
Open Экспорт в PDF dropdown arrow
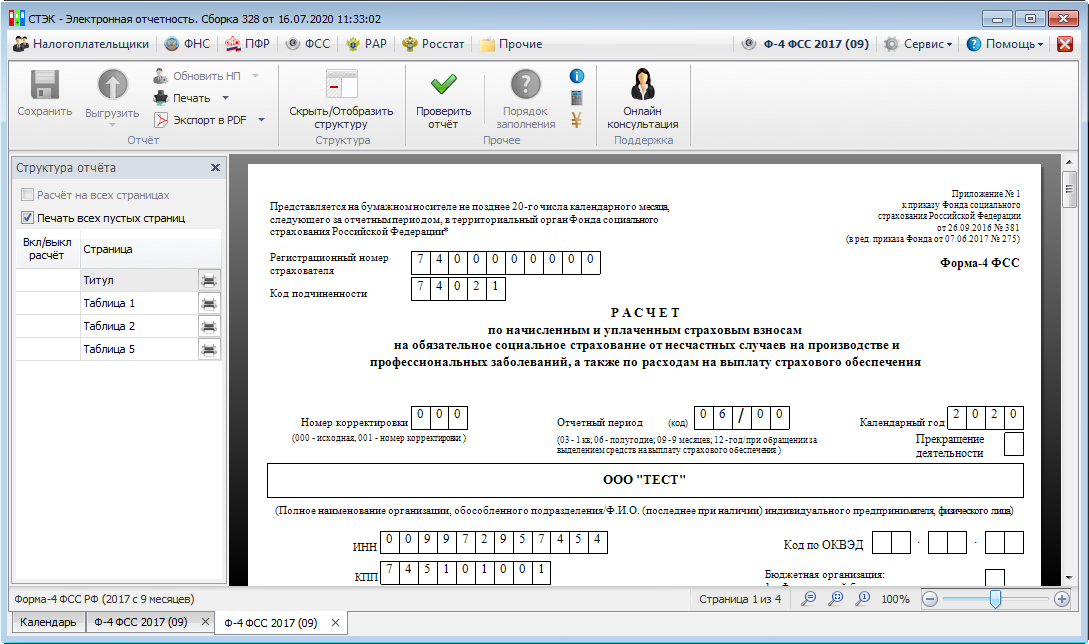point(261,120)
